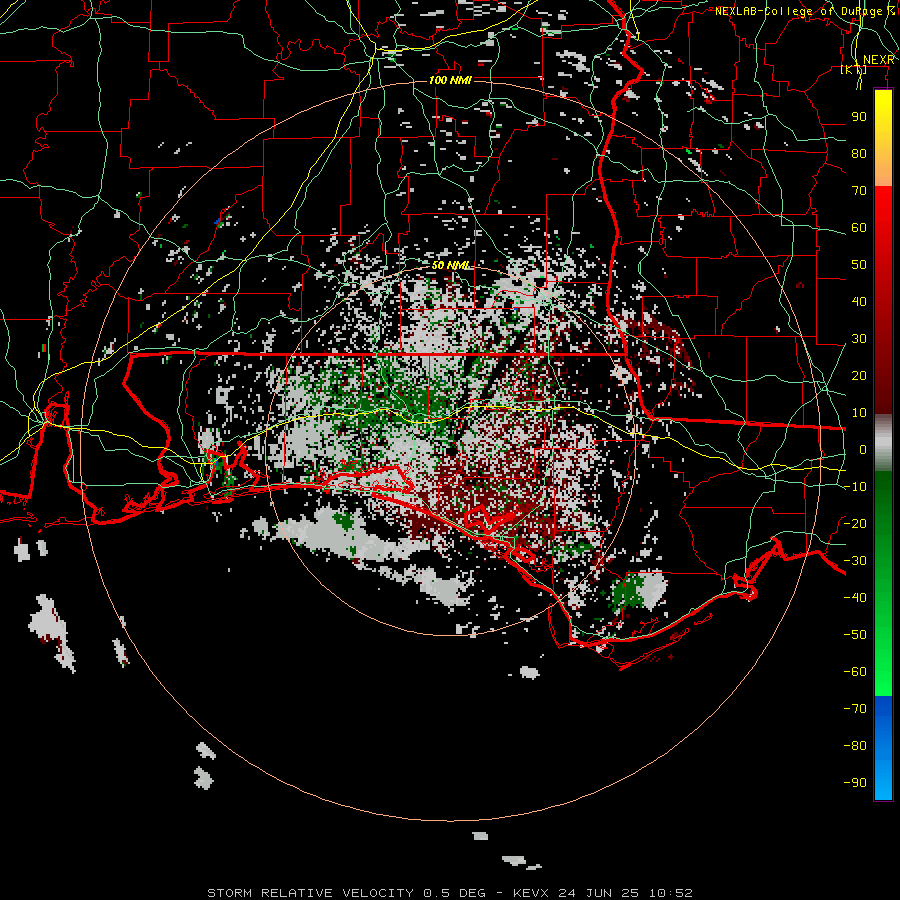Click the positive 30 scale value
The width and height of the screenshot is (900, 900).
tap(859, 339)
